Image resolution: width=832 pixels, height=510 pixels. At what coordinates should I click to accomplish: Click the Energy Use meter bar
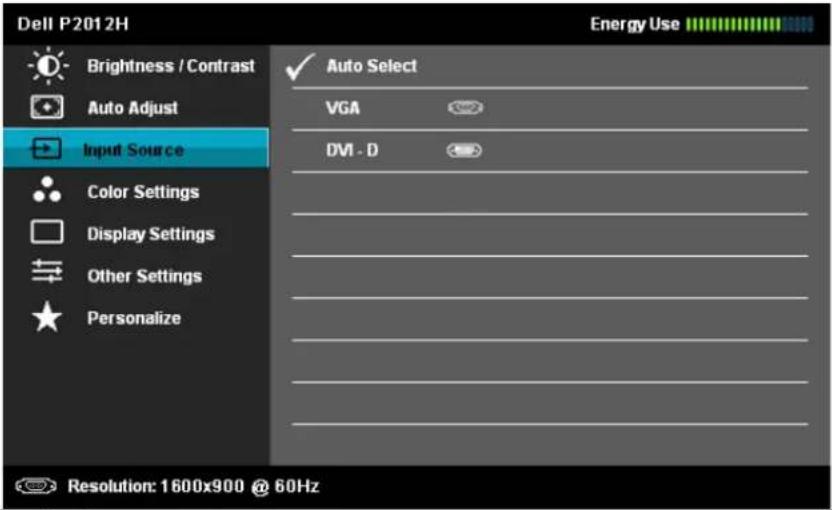point(749,24)
